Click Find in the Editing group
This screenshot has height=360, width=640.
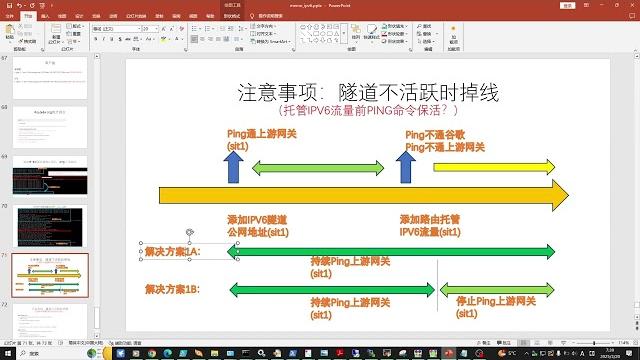tap(424, 26)
